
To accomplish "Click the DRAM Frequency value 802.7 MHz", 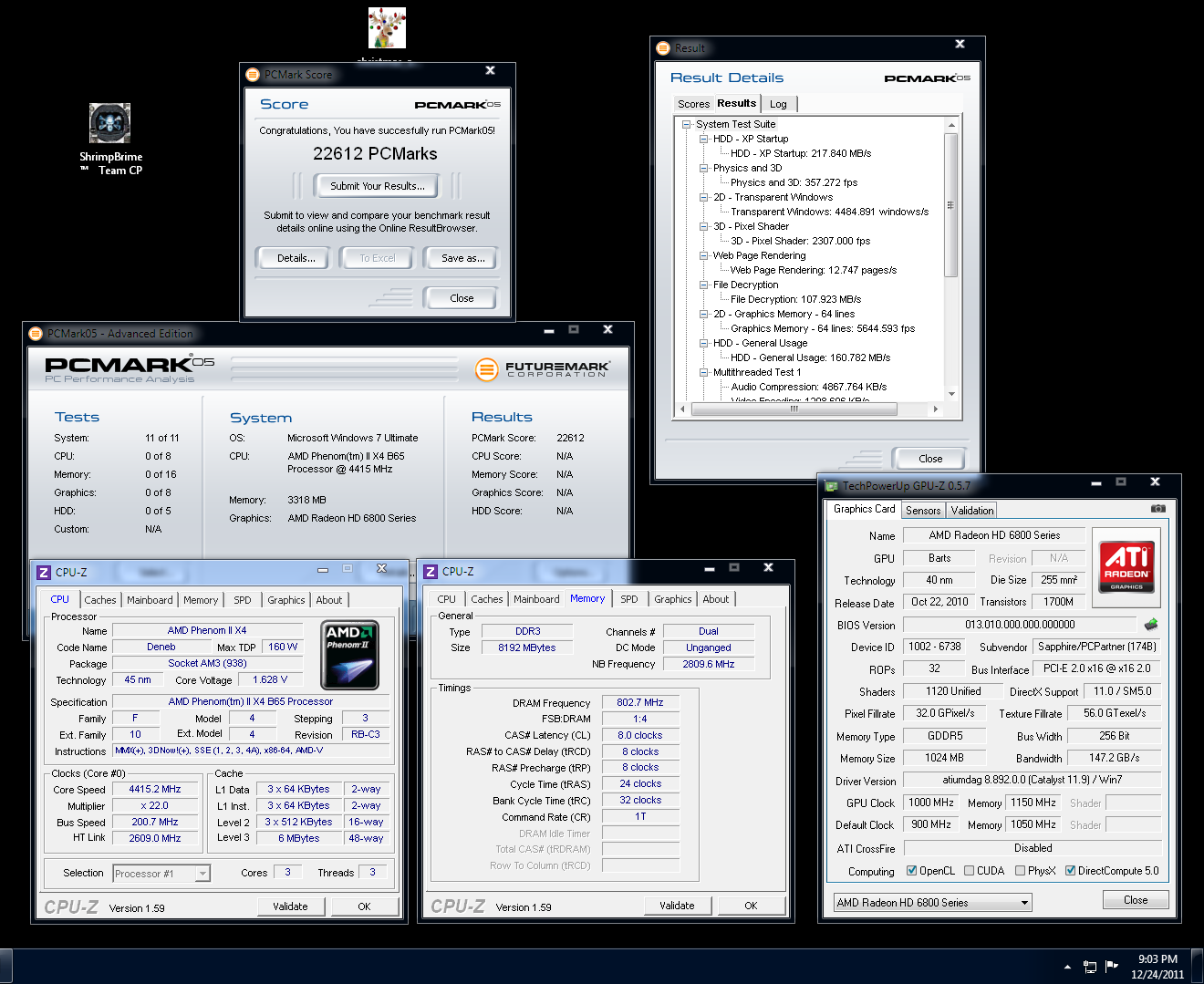I will click(640, 702).
